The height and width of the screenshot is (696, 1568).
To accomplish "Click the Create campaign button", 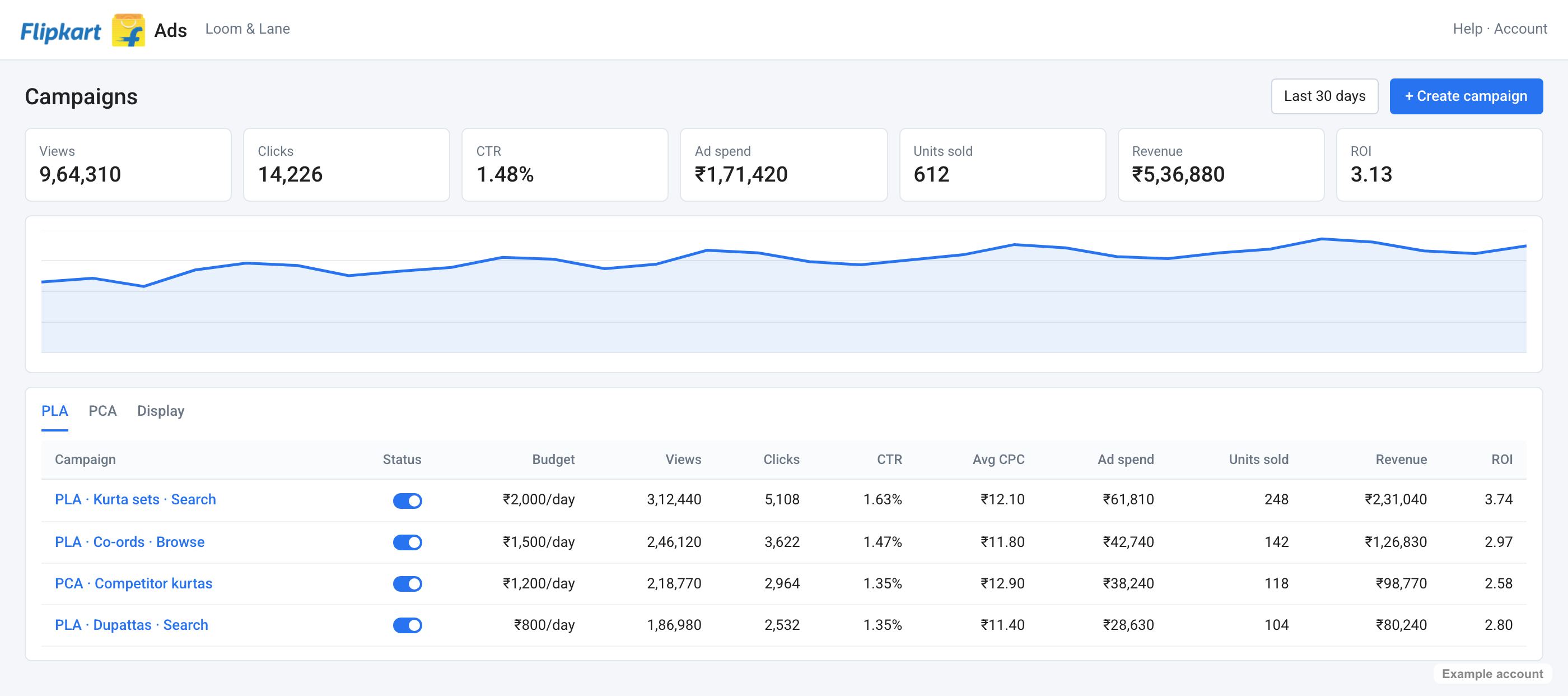I will click(x=1466, y=96).
